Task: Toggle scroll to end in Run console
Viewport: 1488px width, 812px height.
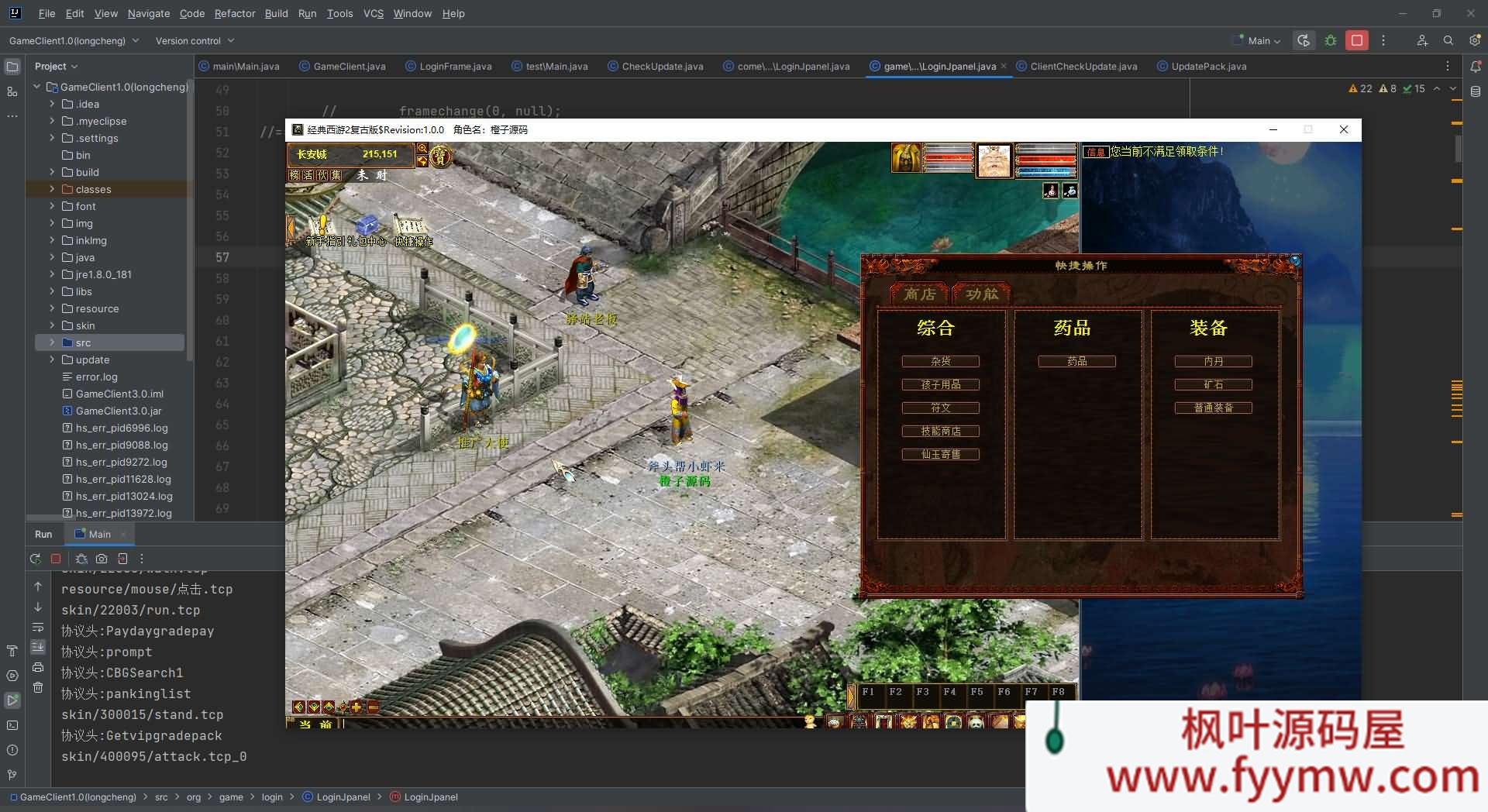Action: [x=38, y=647]
